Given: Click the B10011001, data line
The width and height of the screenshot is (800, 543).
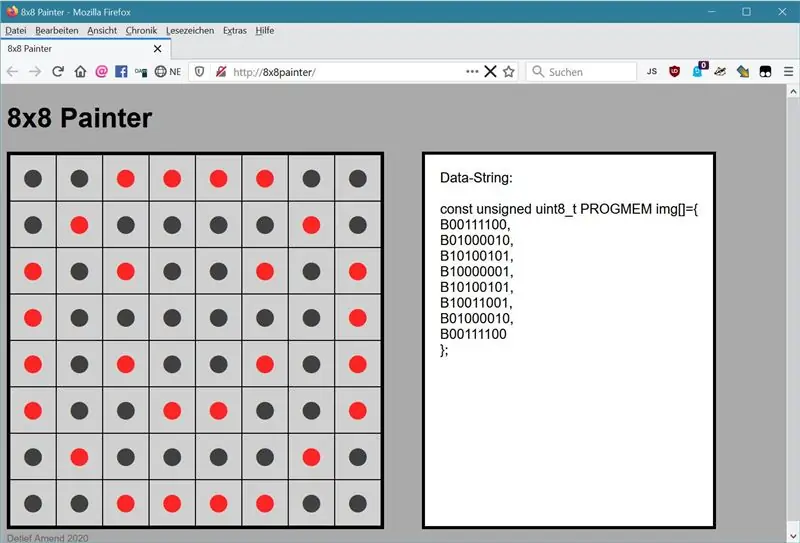Looking at the screenshot, I should [476, 303].
